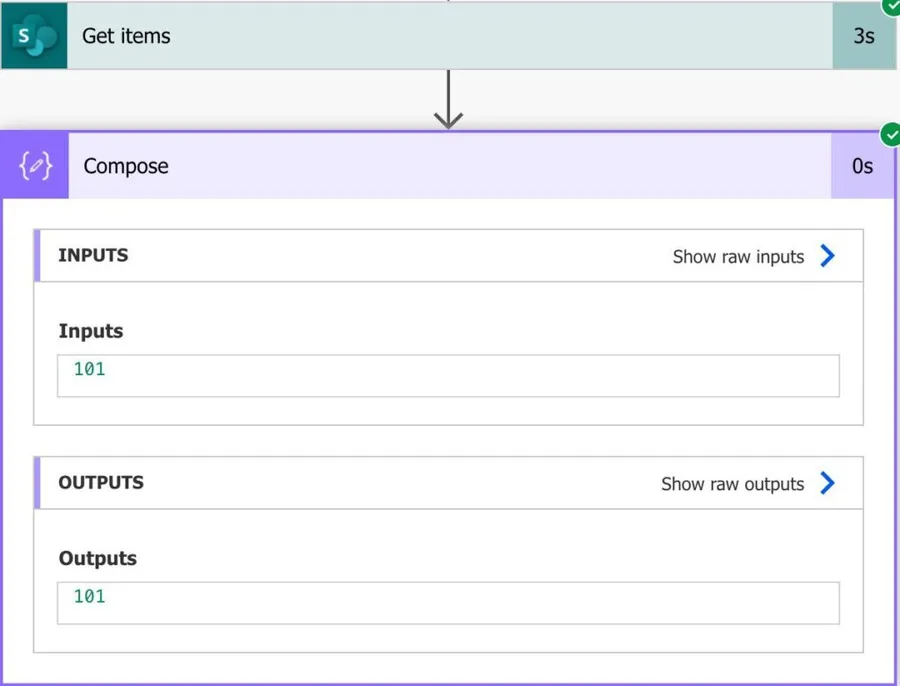Open the Show raw outputs link
The width and height of the screenshot is (900, 686).
[x=732, y=484]
